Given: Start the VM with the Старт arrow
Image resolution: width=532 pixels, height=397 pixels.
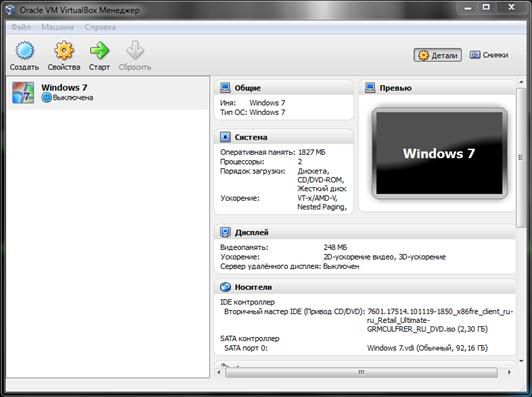Looking at the screenshot, I should 99,51.
